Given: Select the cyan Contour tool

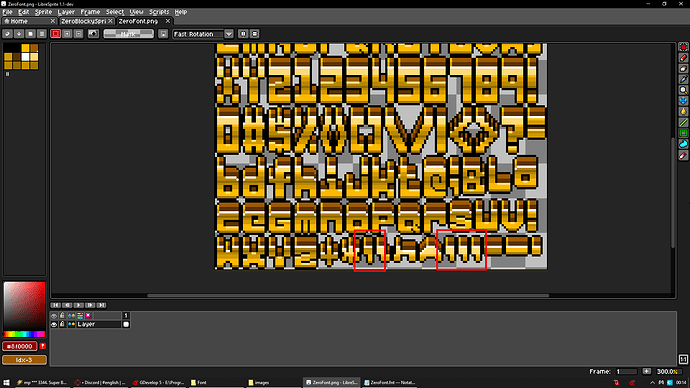Looking at the screenshot, I should click(683, 144).
